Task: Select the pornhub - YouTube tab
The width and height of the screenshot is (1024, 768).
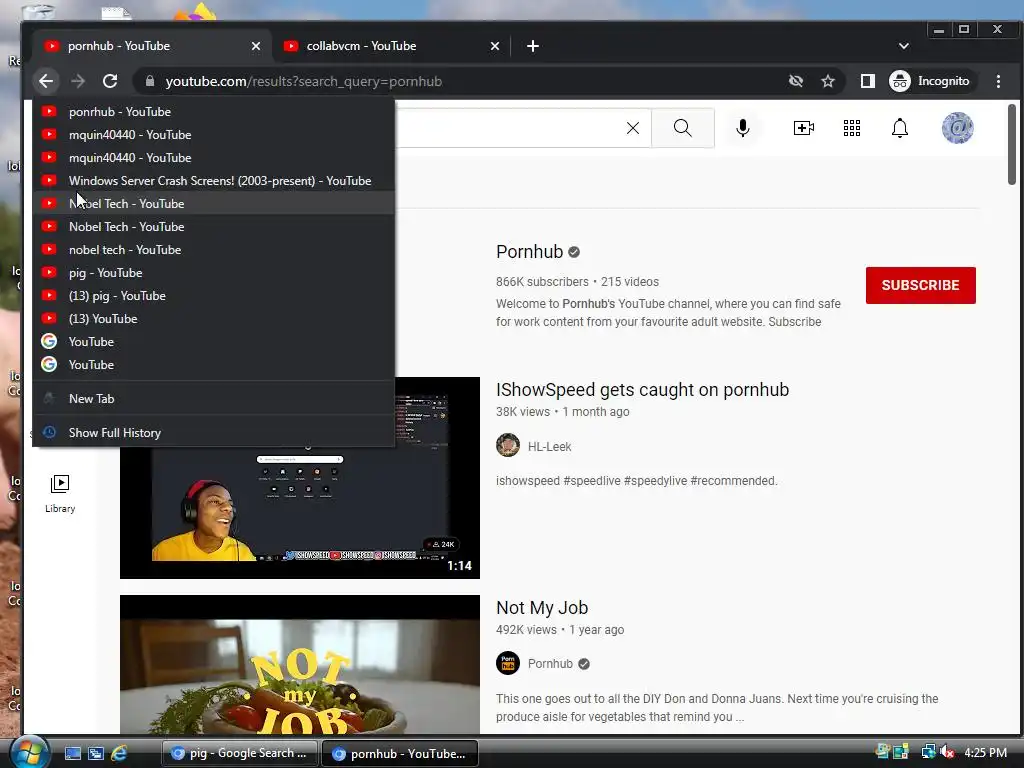Action: [152, 46]
